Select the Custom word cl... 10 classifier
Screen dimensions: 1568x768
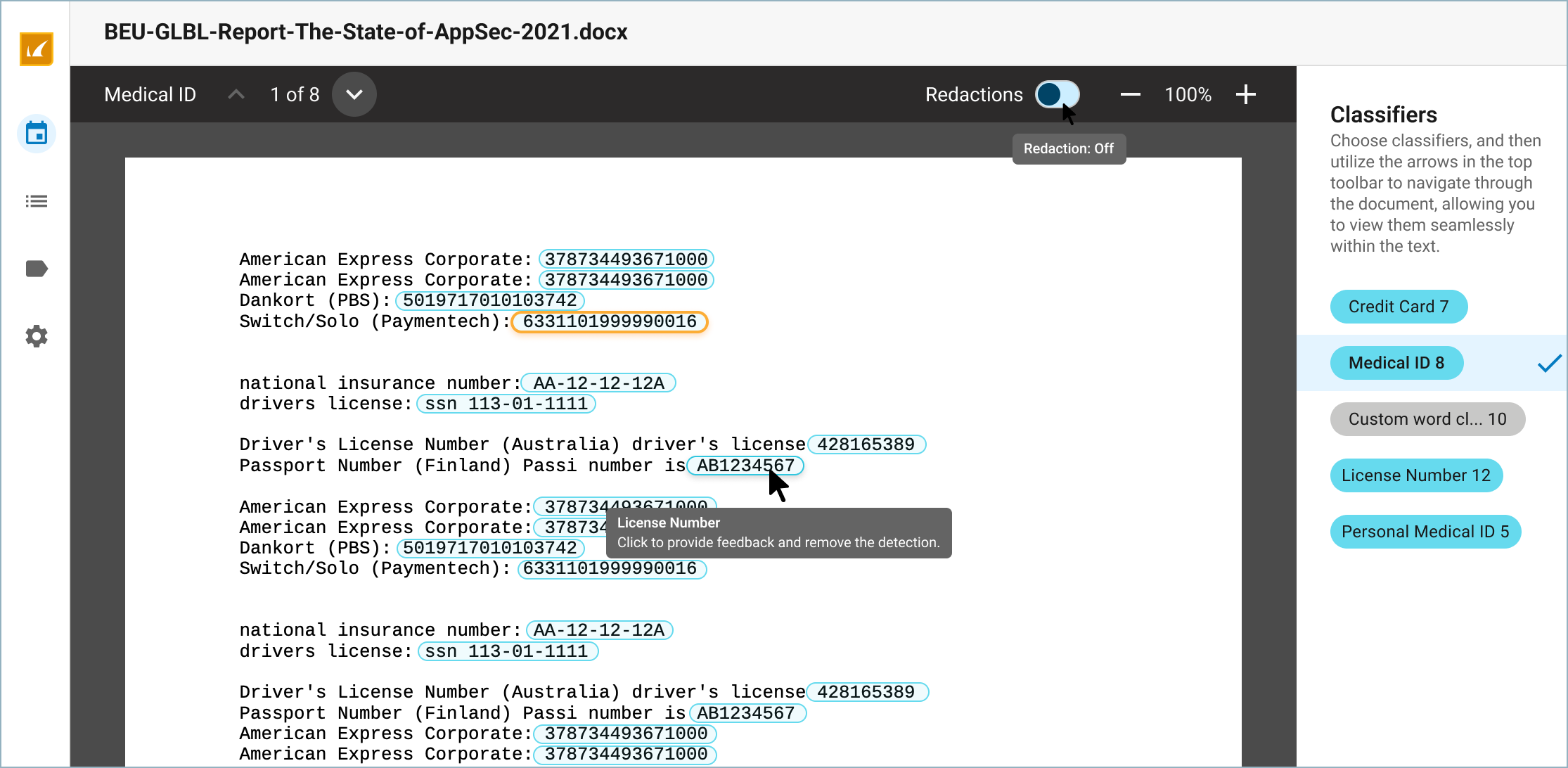tap(1427, 419)
